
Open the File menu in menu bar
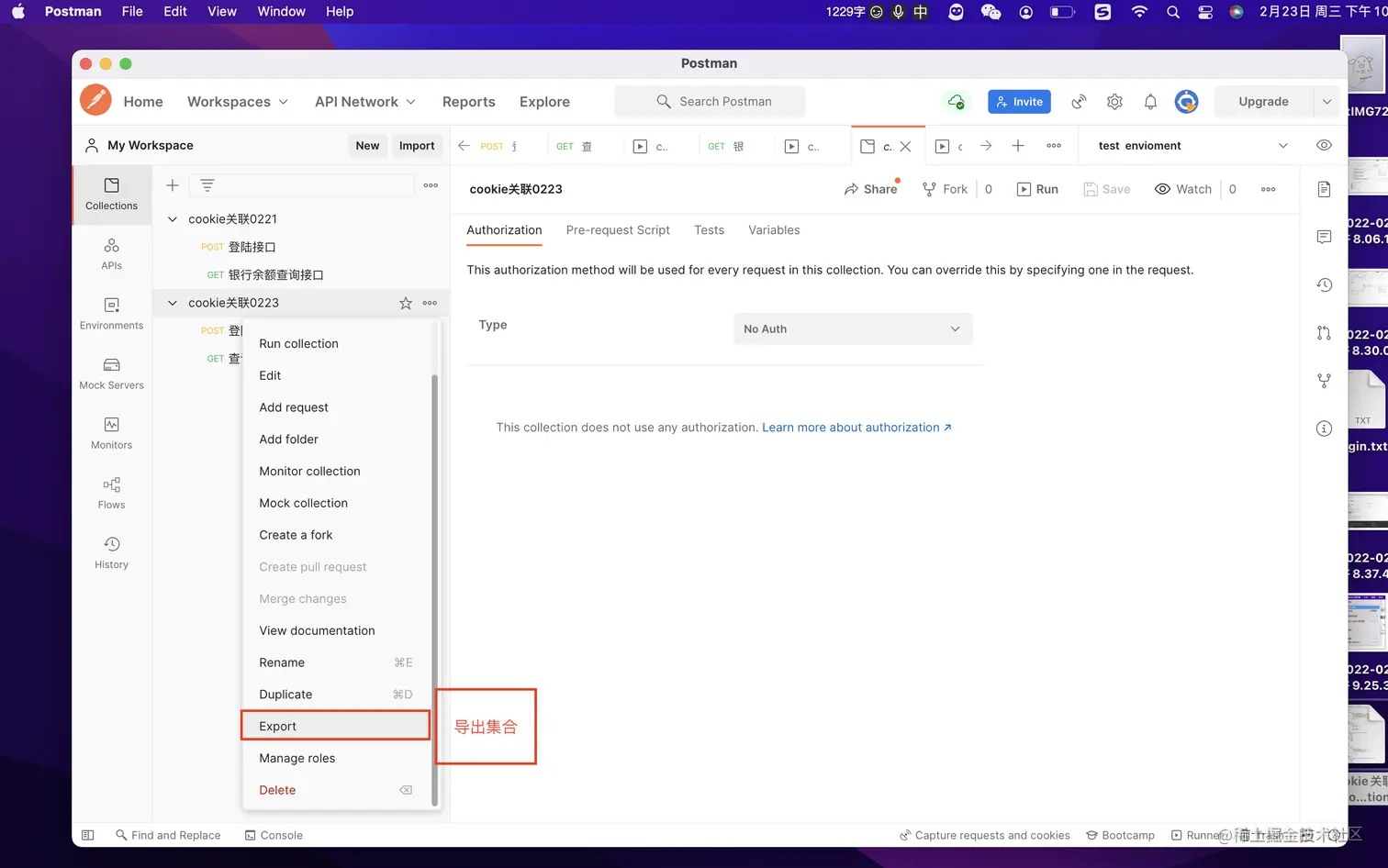tap(132, 11)
